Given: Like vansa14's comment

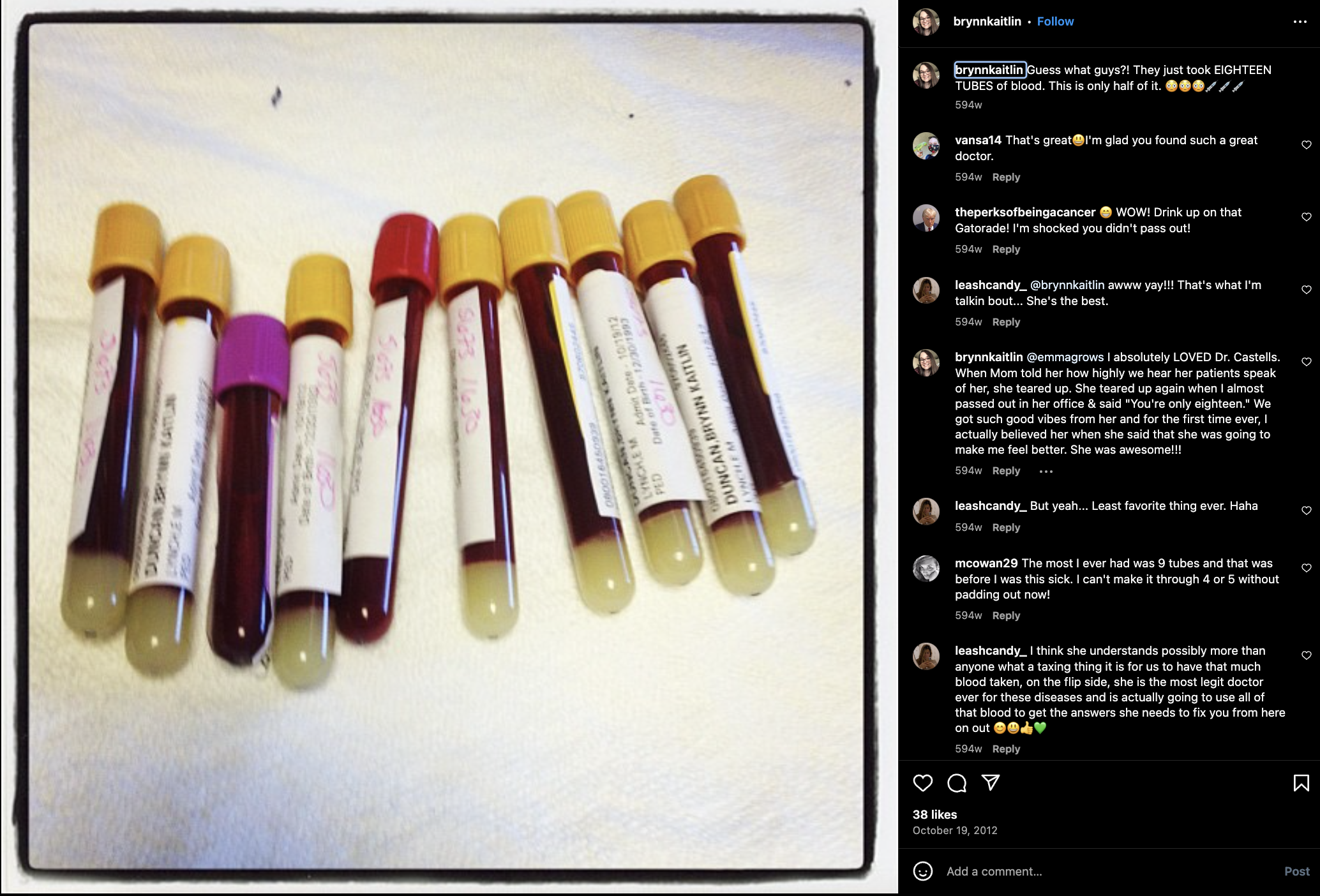Looking at the screenshot, I should (1307, 145).
